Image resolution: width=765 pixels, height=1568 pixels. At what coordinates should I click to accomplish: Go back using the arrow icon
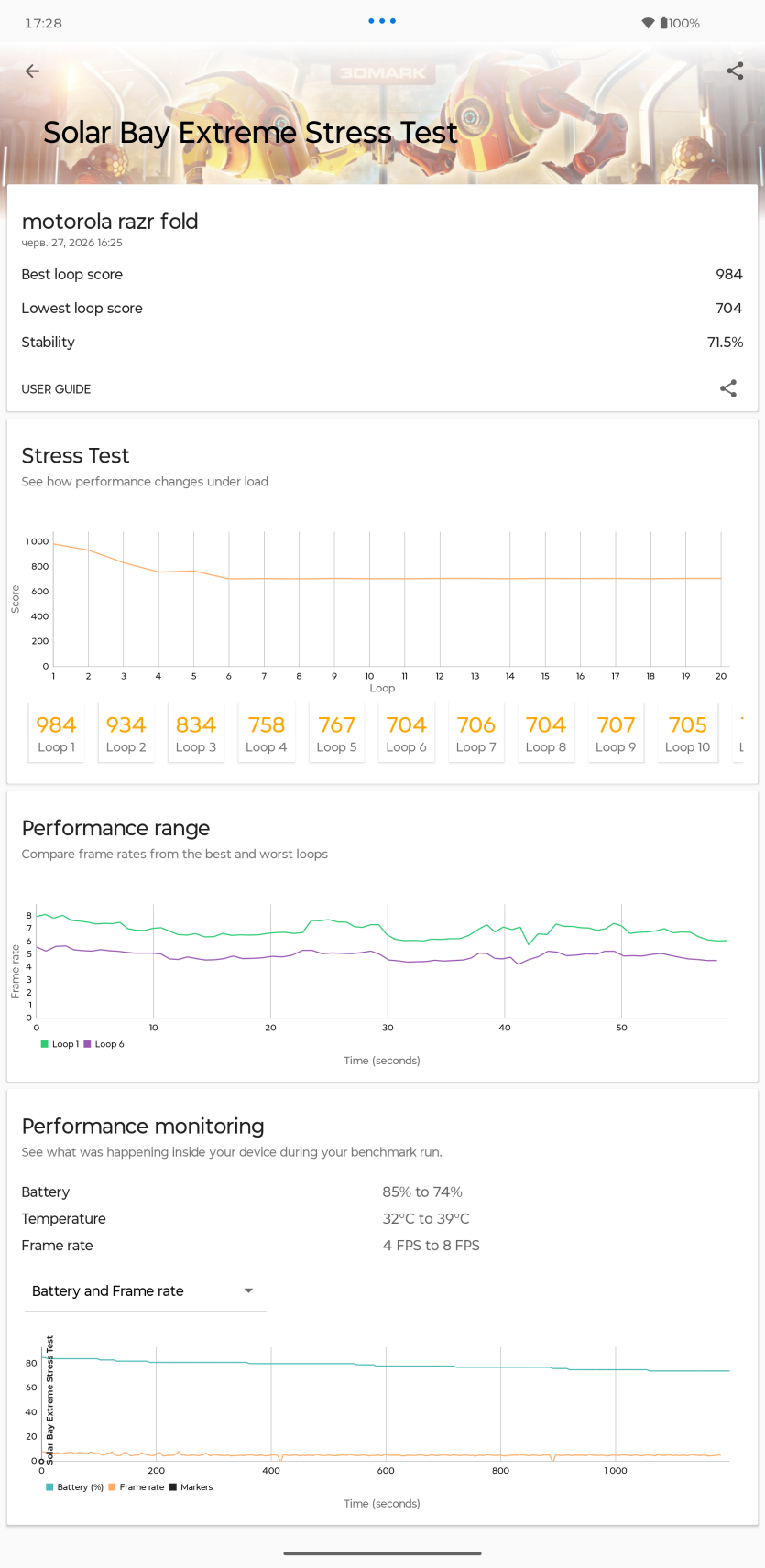pos(32,71)
